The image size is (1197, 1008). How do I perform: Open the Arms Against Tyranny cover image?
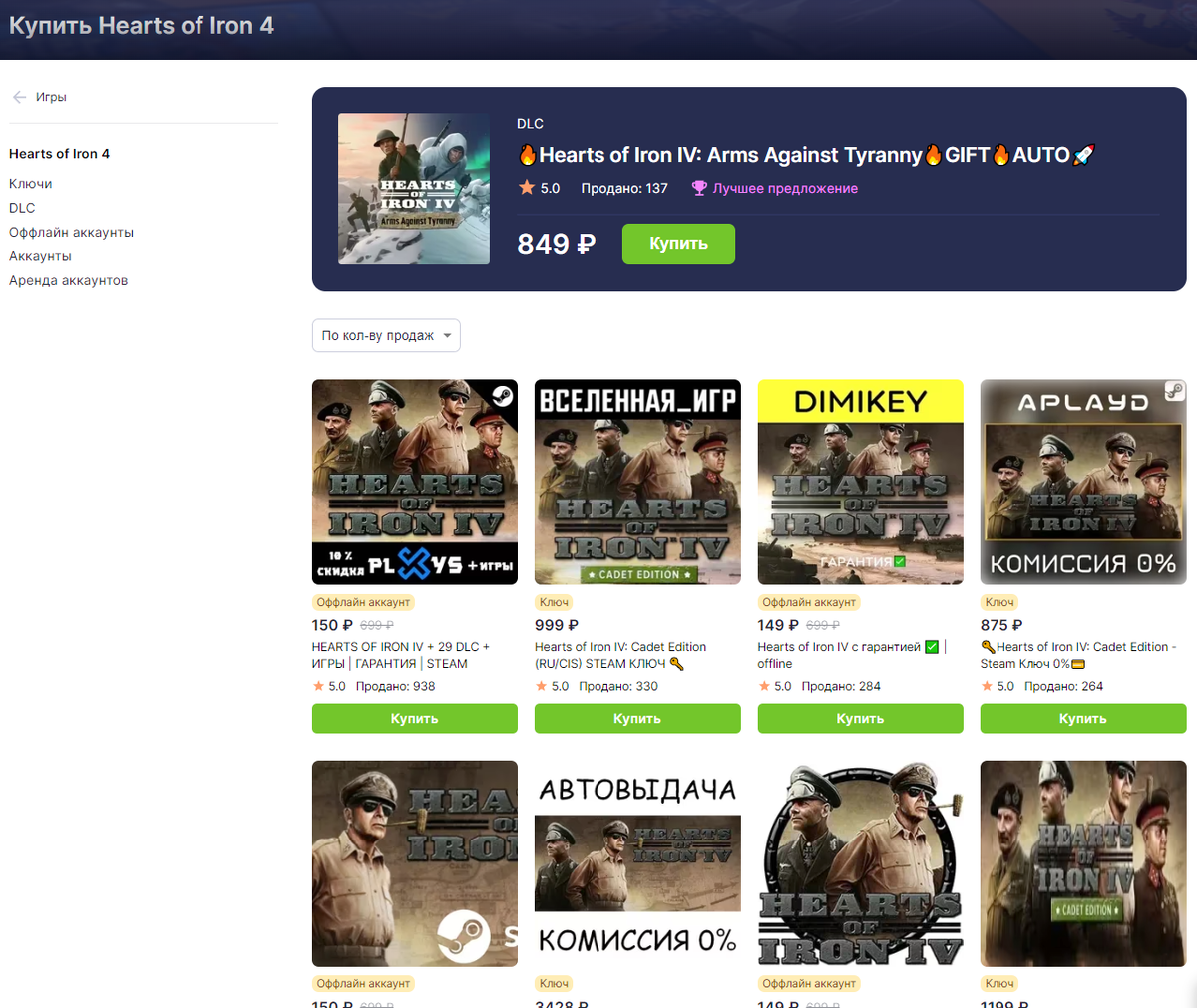[414, 188]
